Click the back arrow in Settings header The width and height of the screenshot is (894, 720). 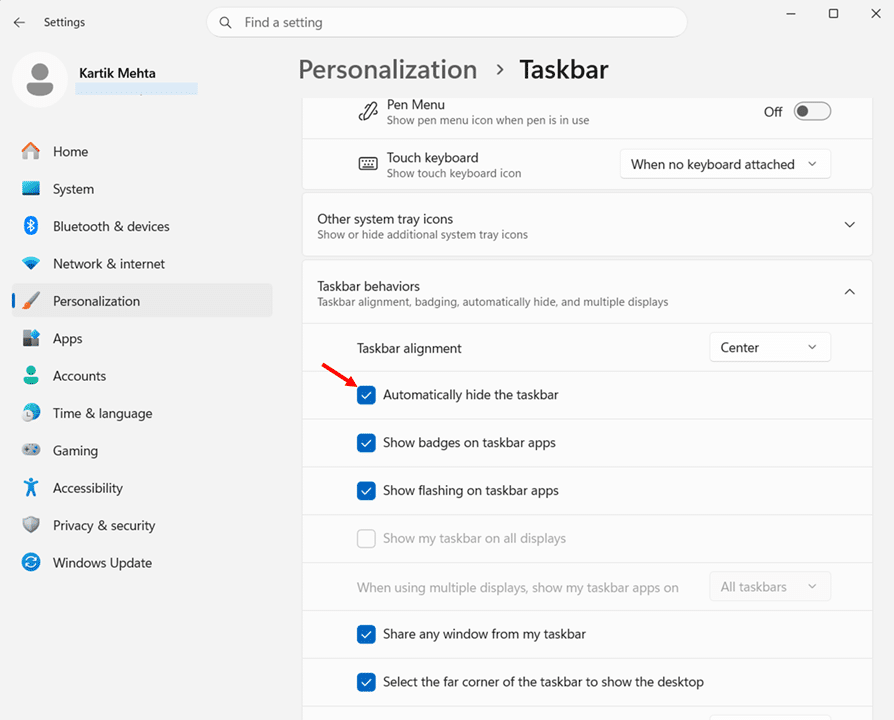pyautogui.click(x=19, y=22)
